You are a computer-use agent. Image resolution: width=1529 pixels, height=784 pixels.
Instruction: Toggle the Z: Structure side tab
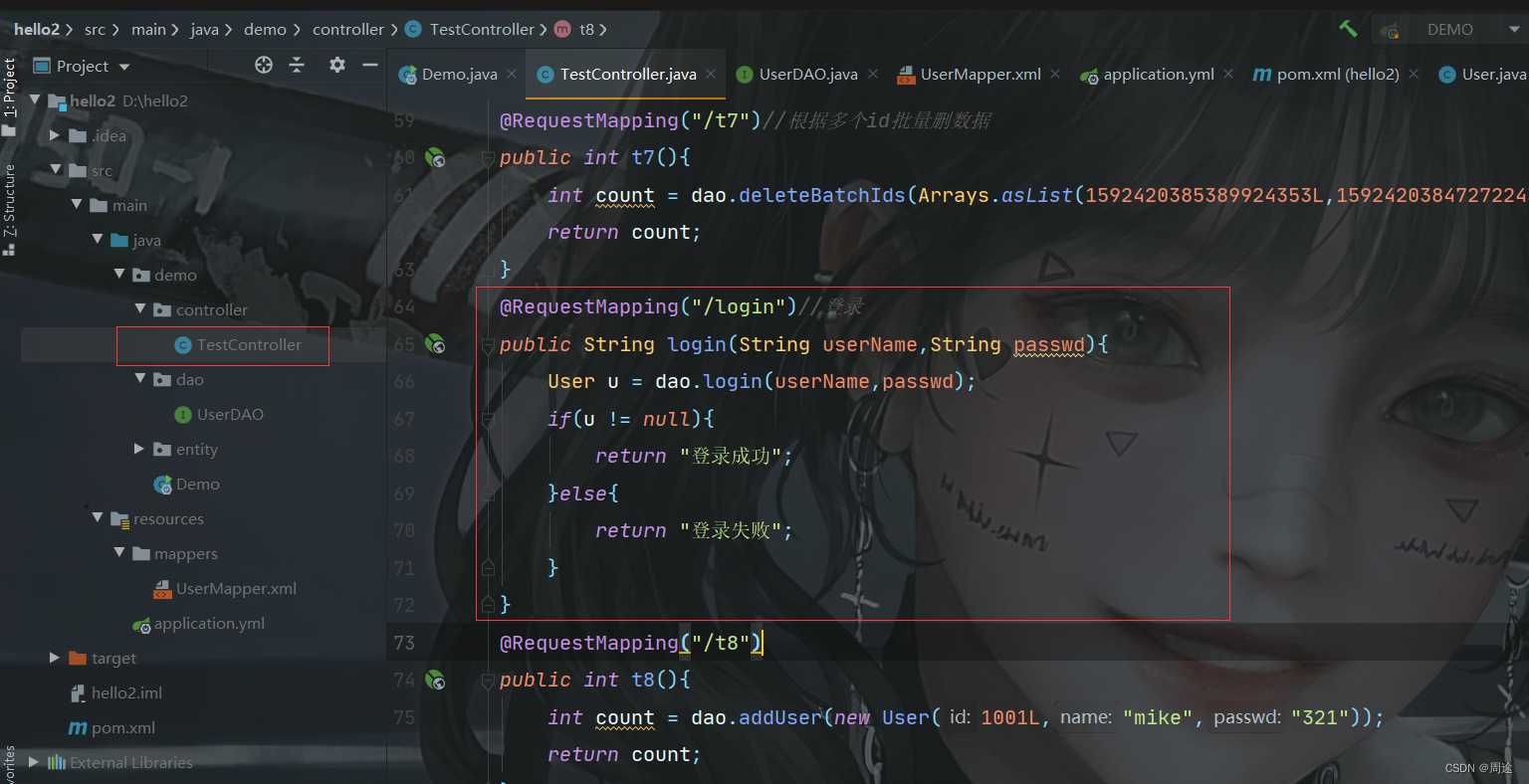(x=9, y=209)
